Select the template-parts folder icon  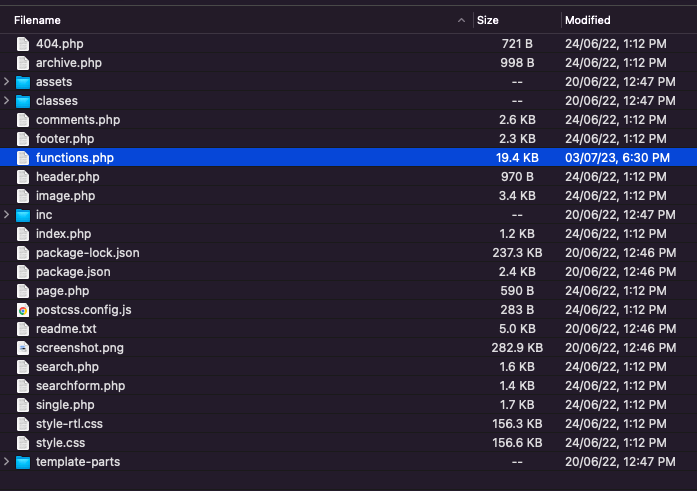(23, 462)
